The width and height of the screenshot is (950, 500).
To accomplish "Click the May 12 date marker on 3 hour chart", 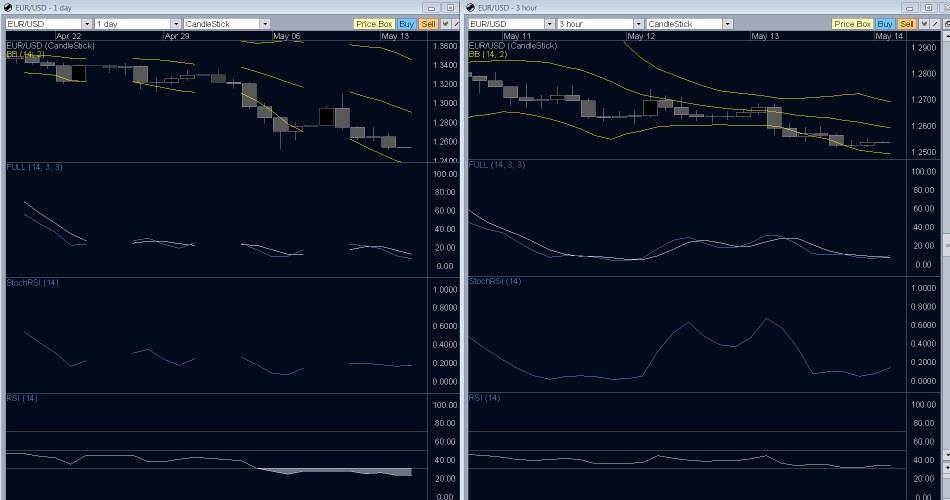I will tap(641, 36).
